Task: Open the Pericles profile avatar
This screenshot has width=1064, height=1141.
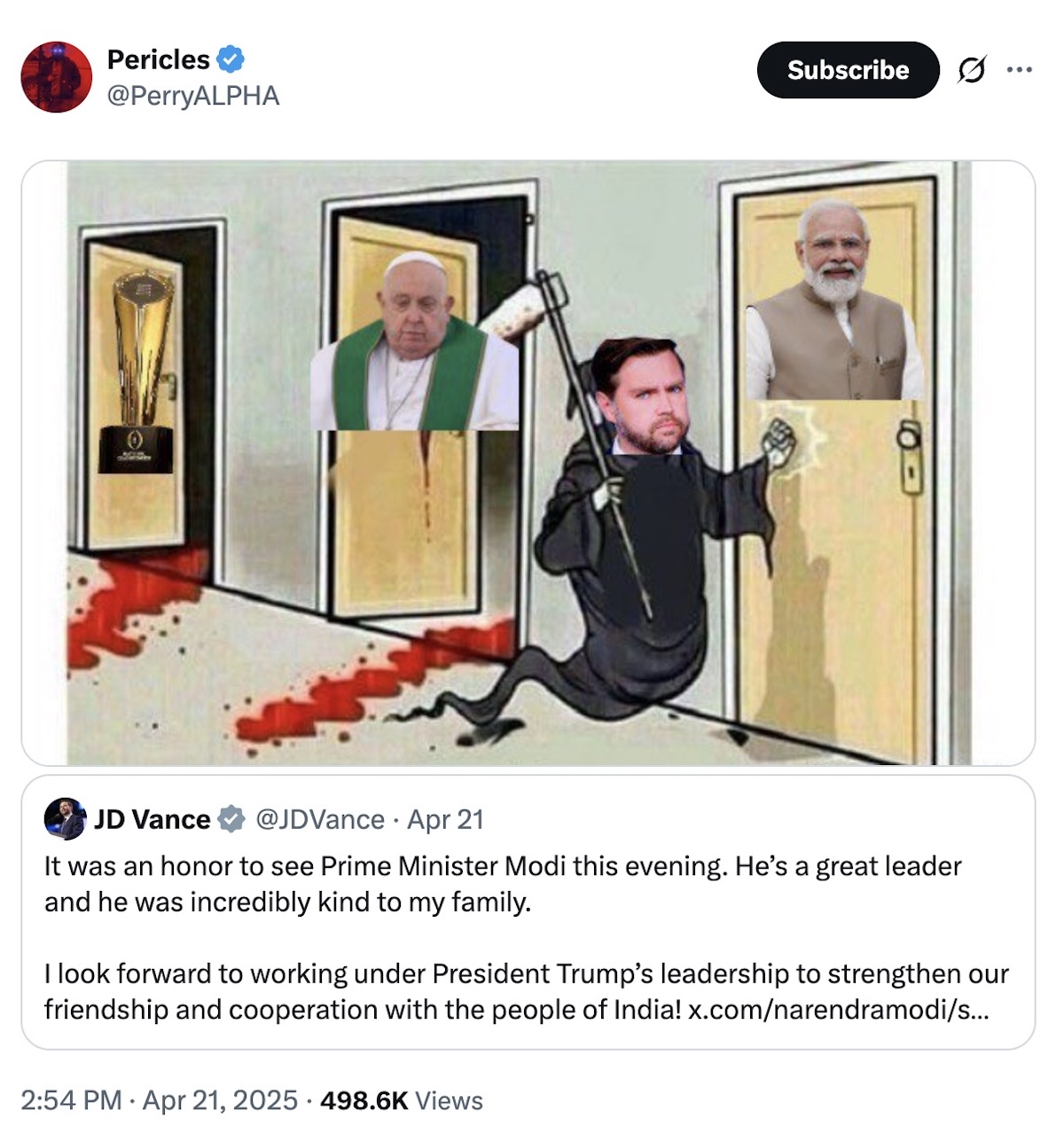Action: click(x=57, y=77)
